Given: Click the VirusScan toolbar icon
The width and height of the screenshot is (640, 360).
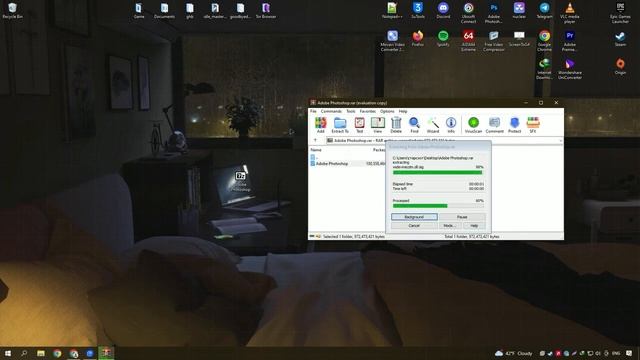Looking at the screenshot, I should [473, 125].
